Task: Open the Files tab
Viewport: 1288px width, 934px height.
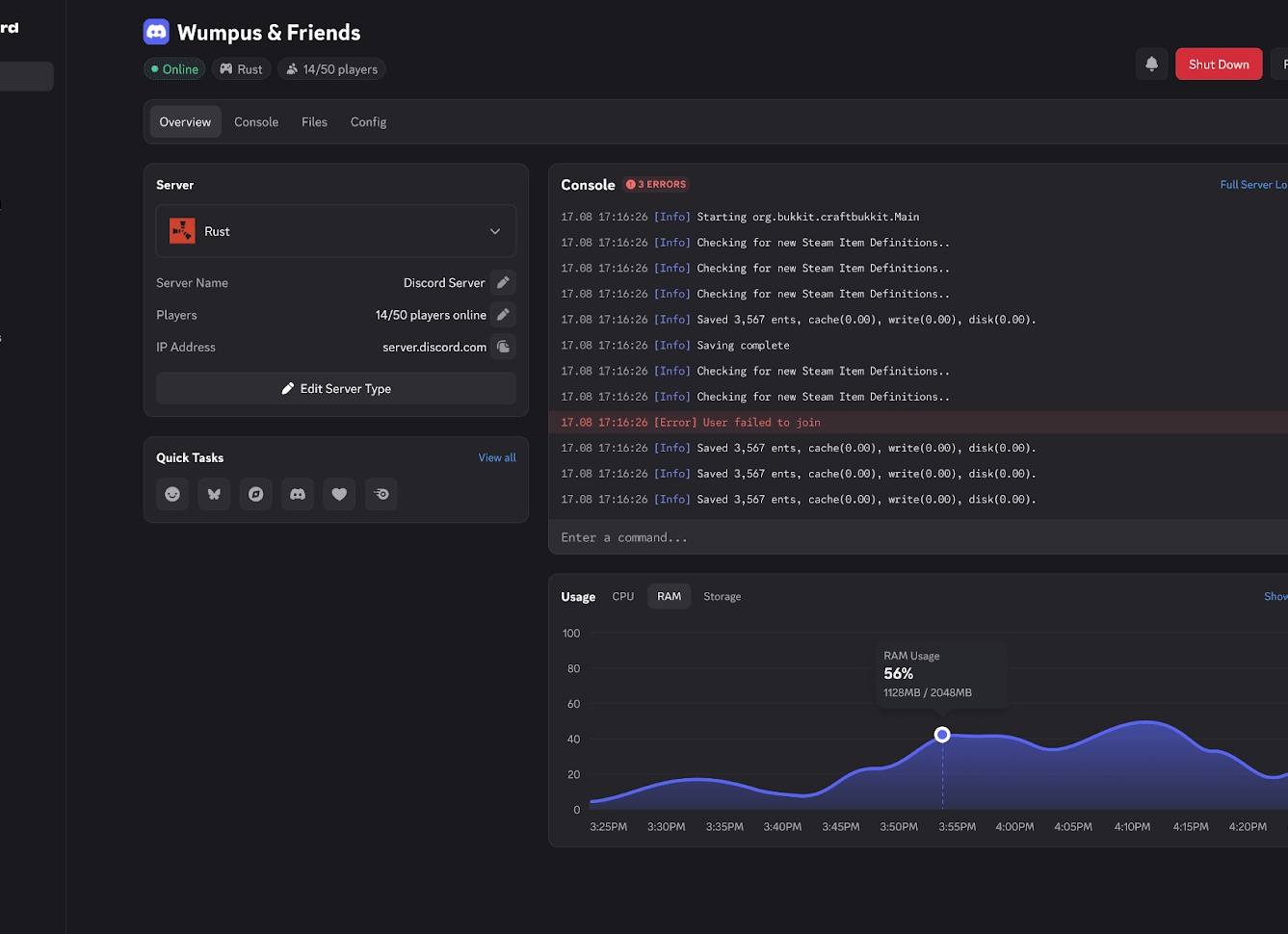Action: click(x=314, y=122)
